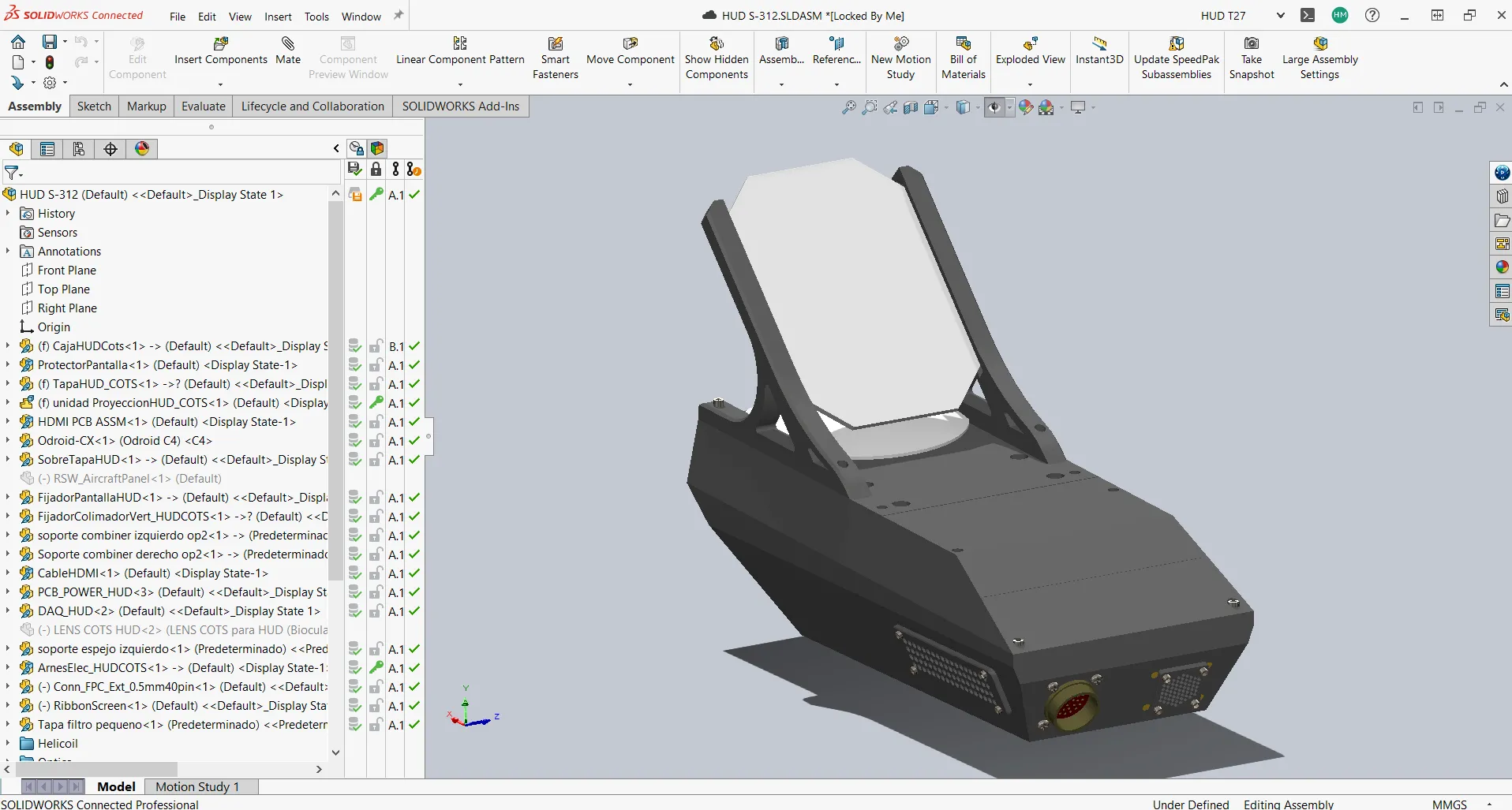1512x810 pixels.
Task: Switch to the Motion Study 1 tab
Action: (198, 786)
